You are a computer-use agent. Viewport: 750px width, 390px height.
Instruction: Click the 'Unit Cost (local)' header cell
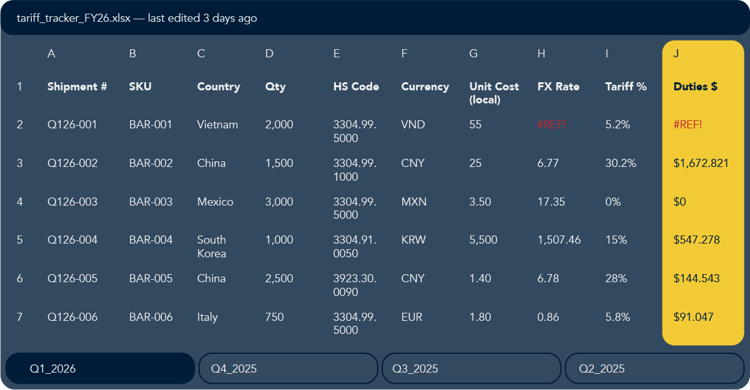tap(494, 93)
